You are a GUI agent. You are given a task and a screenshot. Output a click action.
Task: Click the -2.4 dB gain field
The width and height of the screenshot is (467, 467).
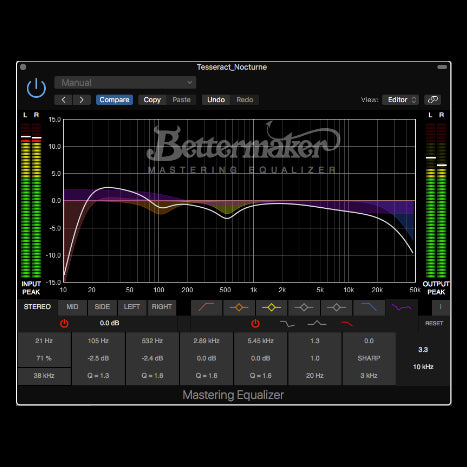pos(152,358)
